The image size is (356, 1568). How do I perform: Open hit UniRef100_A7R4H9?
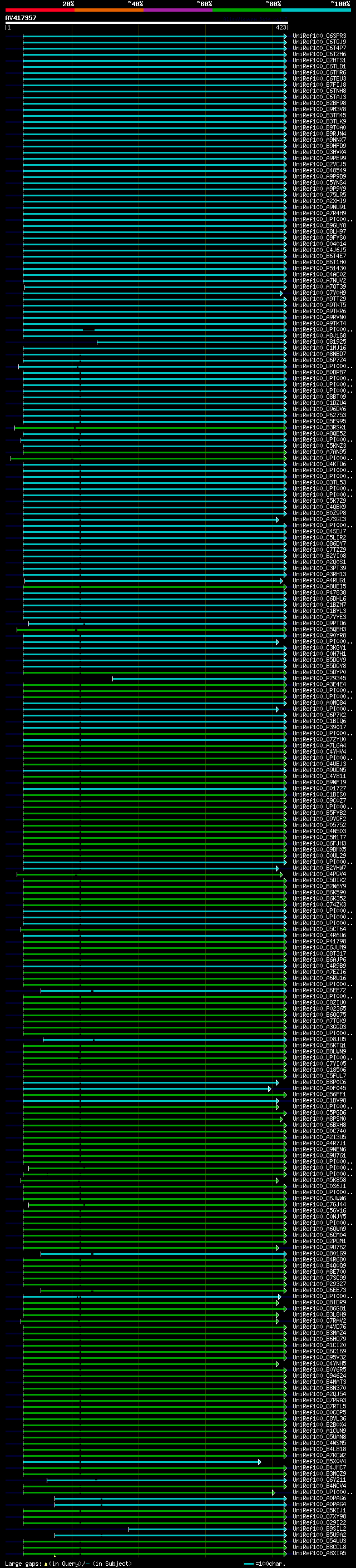click(319, 213)
